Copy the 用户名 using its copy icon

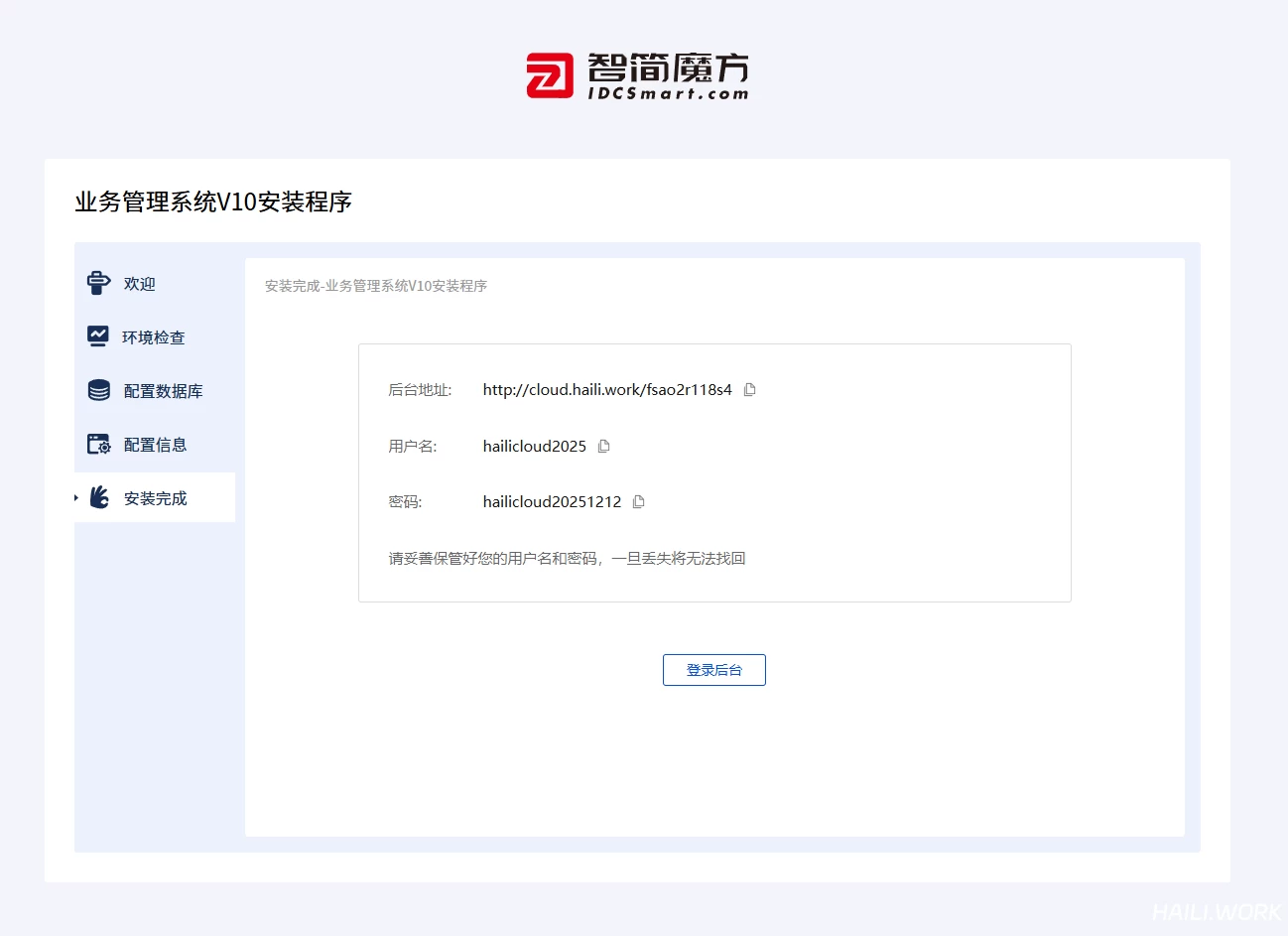click(603, 447)
